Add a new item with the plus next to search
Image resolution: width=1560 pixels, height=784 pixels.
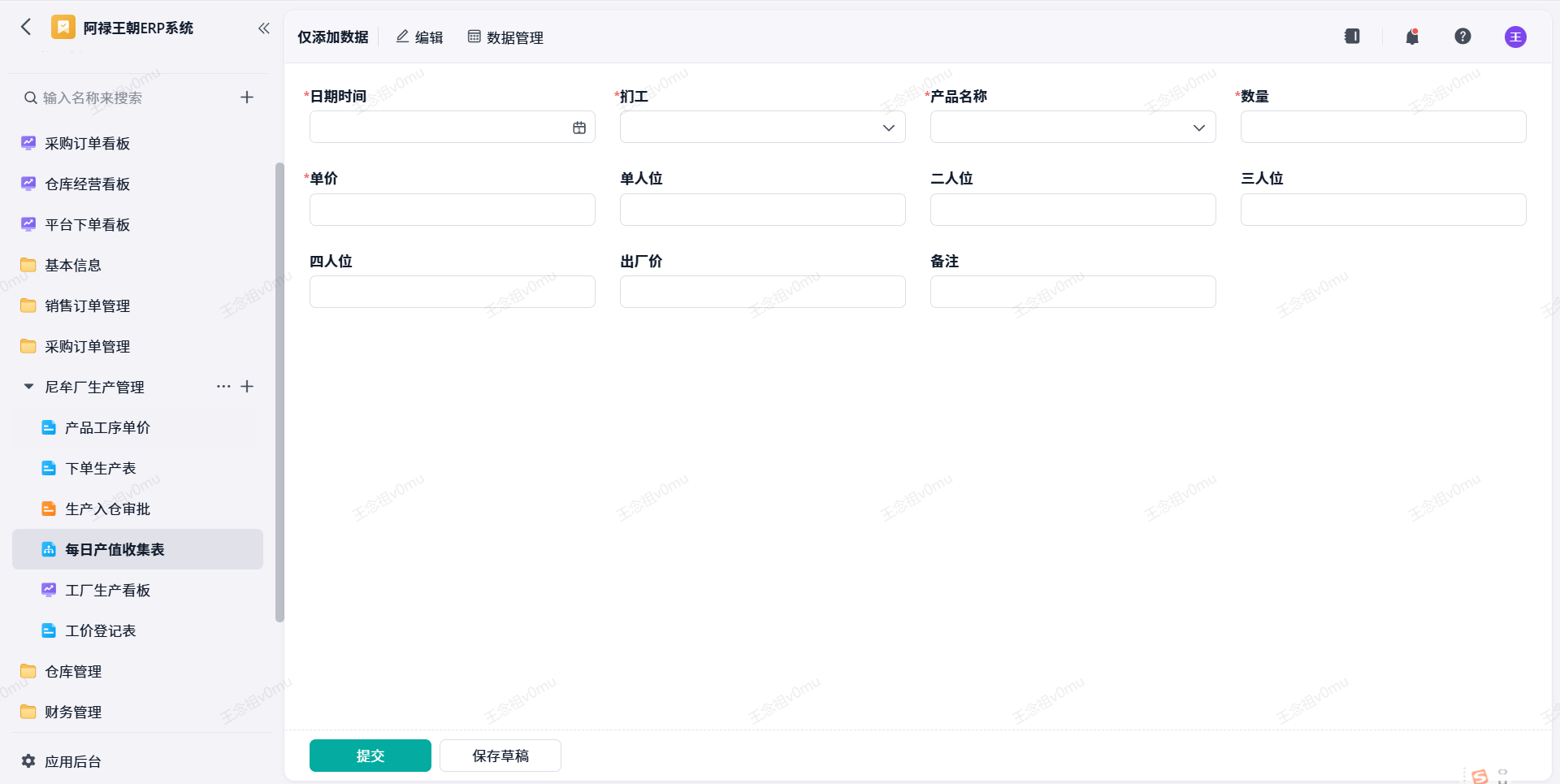[x=247, y=97]
